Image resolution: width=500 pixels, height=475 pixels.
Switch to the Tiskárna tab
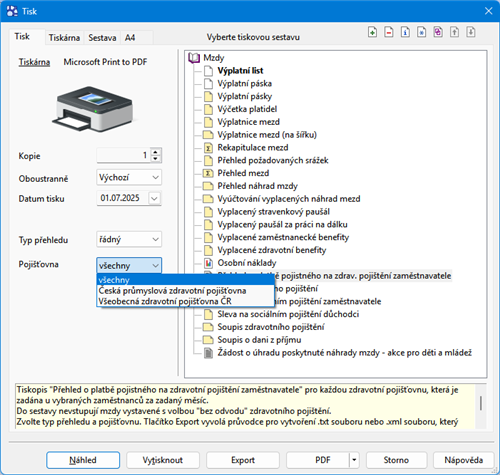pos(64,38)
